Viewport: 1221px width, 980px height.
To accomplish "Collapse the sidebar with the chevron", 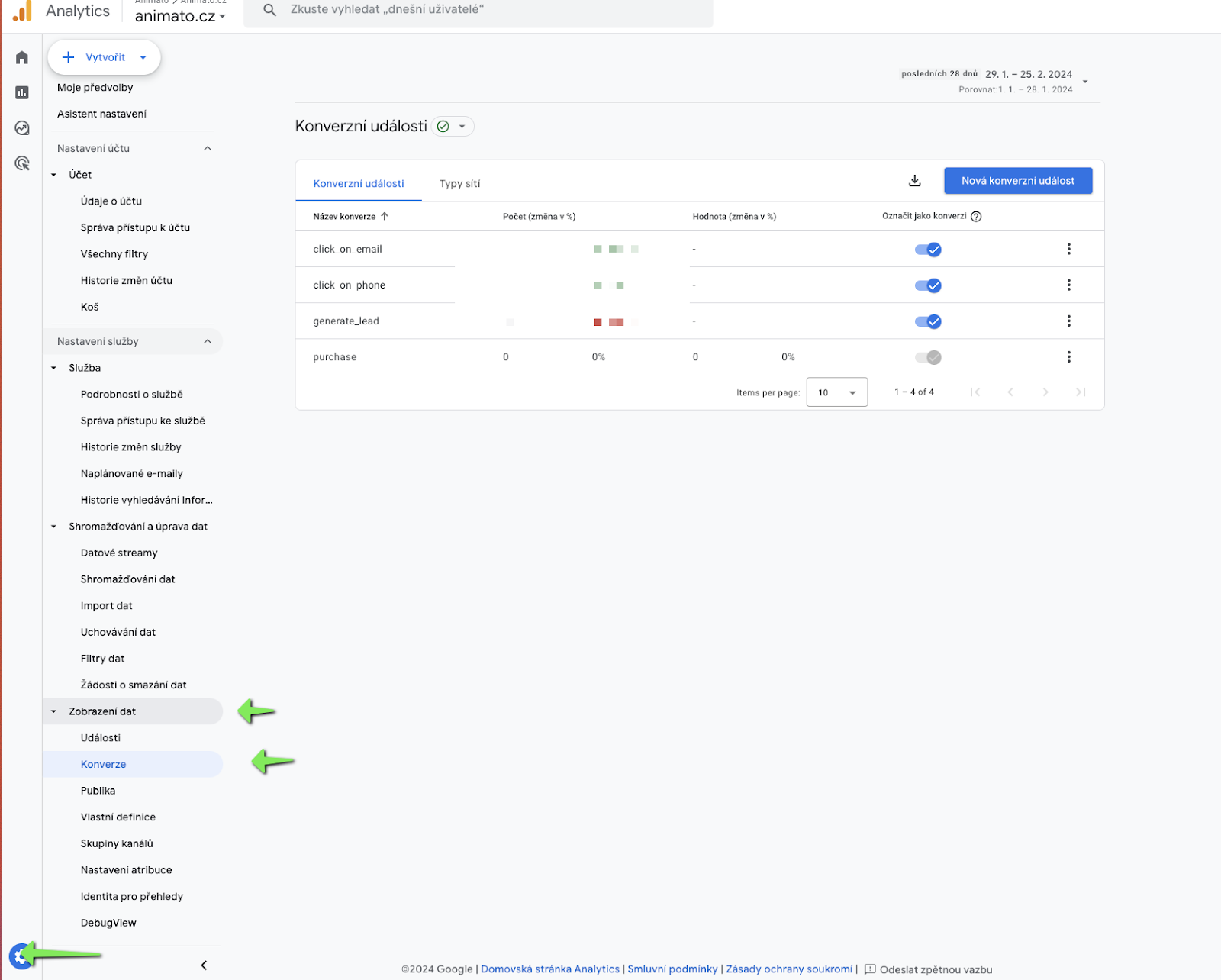I will 204,965.
